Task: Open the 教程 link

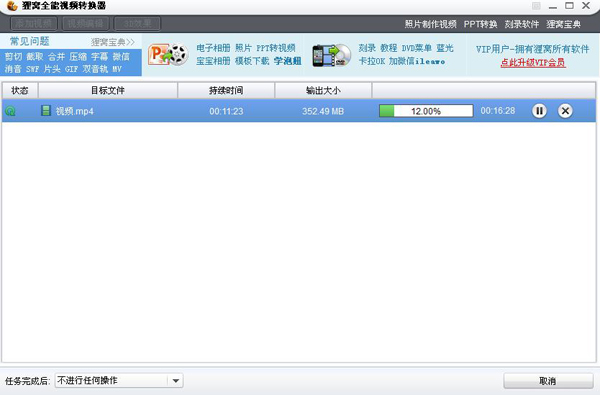Action: point(388,48)
